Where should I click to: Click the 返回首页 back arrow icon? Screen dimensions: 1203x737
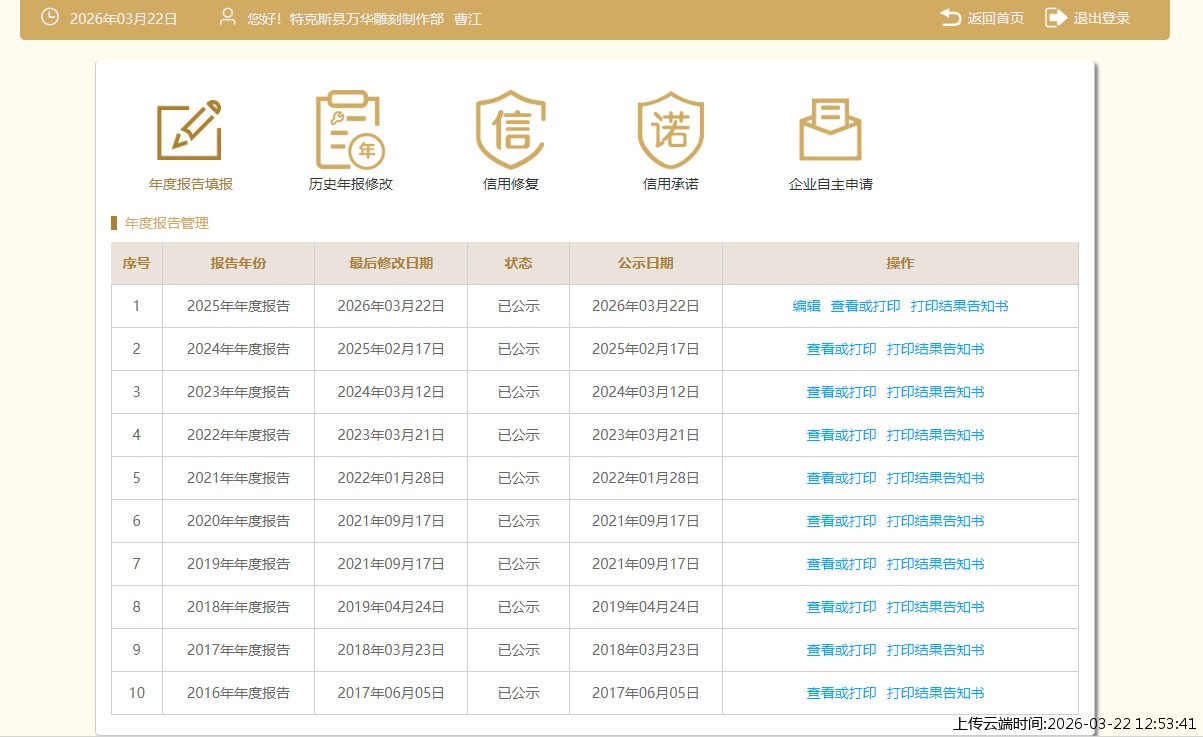(x=950, y=18)
